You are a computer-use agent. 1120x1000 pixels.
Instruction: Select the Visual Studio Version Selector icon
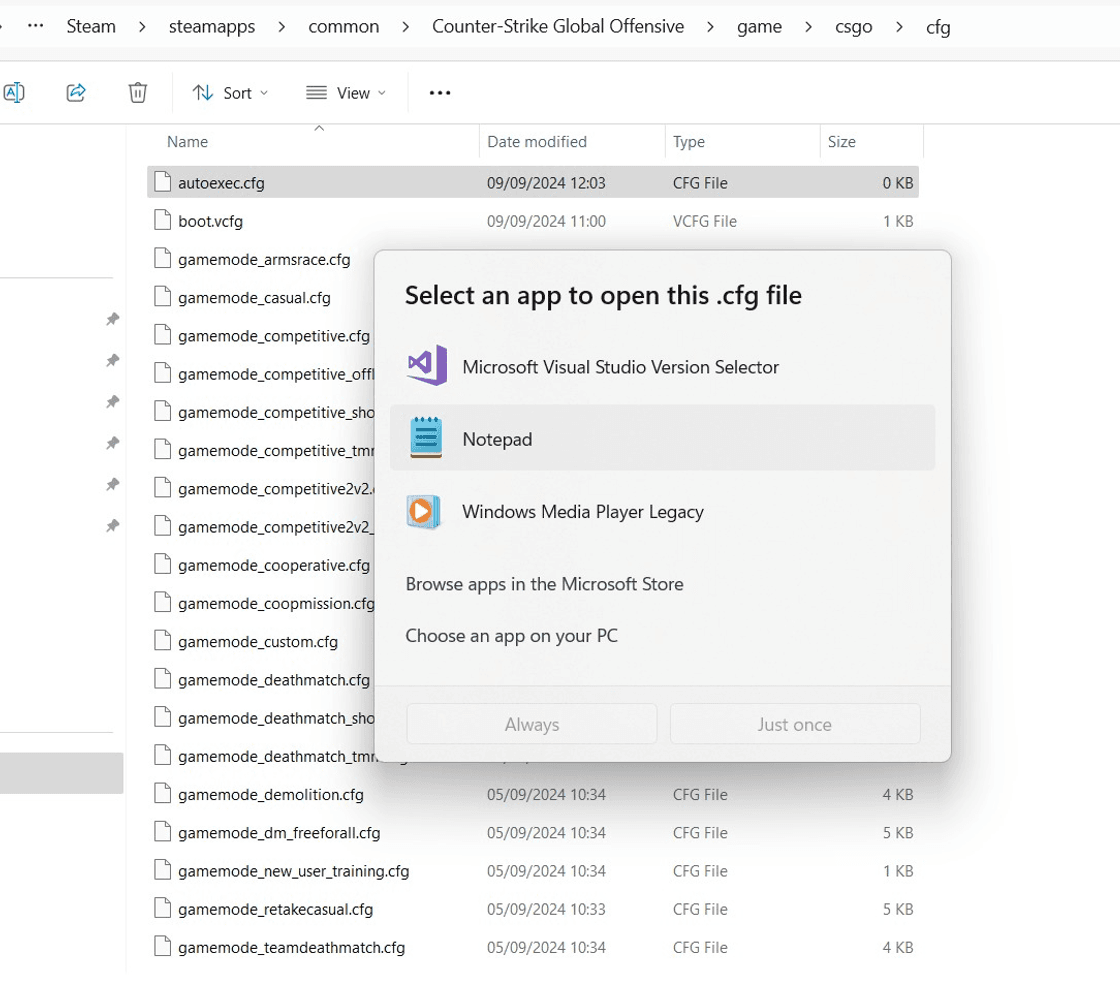(x=426, y=367)
